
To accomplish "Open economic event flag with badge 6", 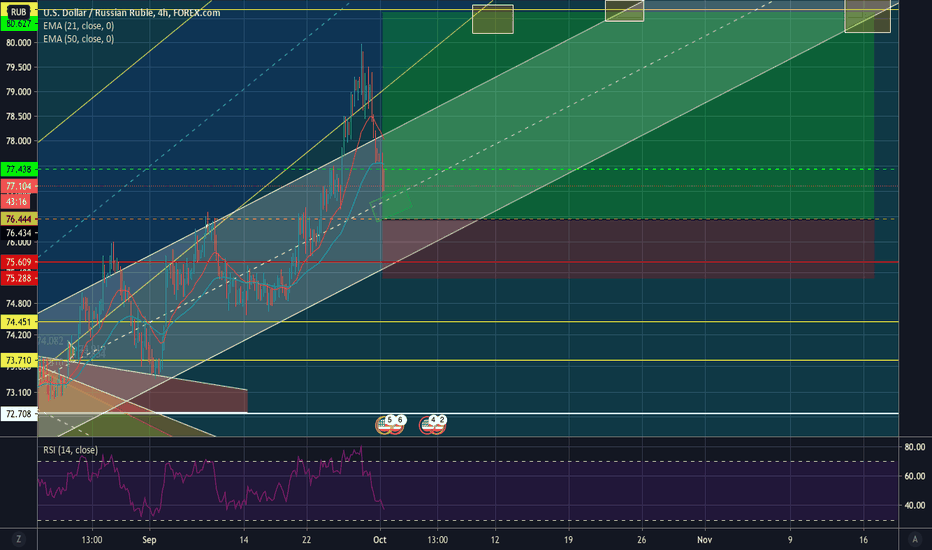I will pyautogui.click(x=397, y=425).
